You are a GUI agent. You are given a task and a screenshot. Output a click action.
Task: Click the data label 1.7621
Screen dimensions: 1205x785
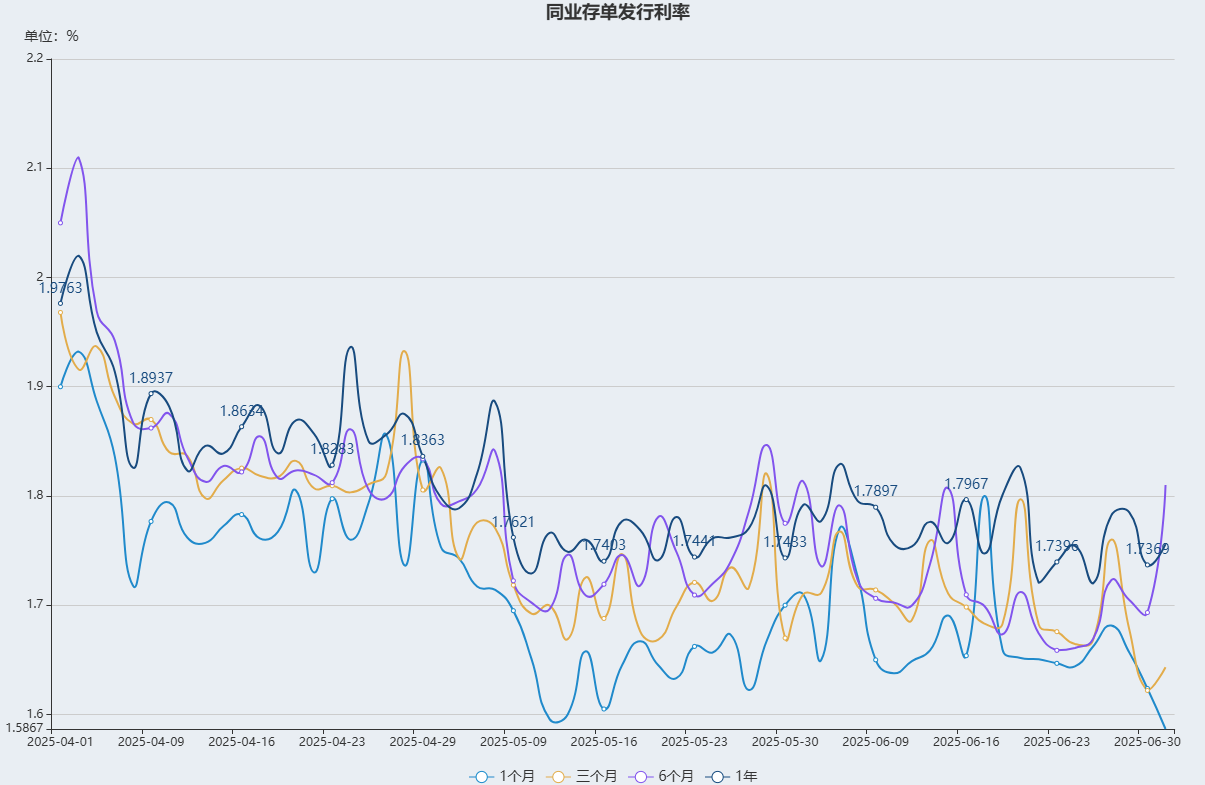pos(513,522)
